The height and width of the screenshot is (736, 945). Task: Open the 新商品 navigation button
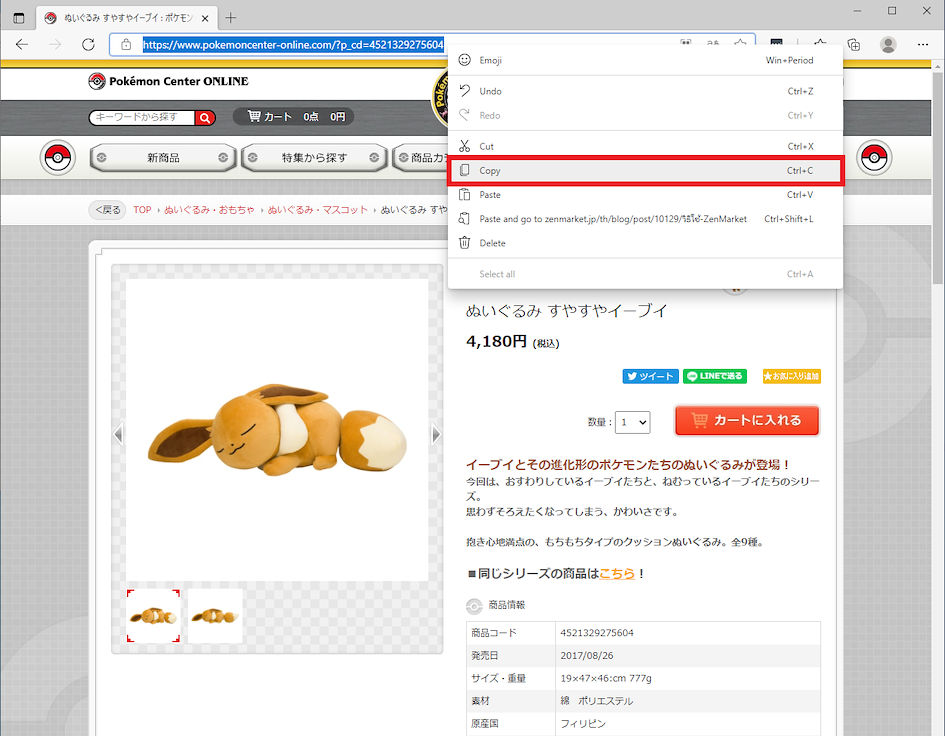(163, 158)
